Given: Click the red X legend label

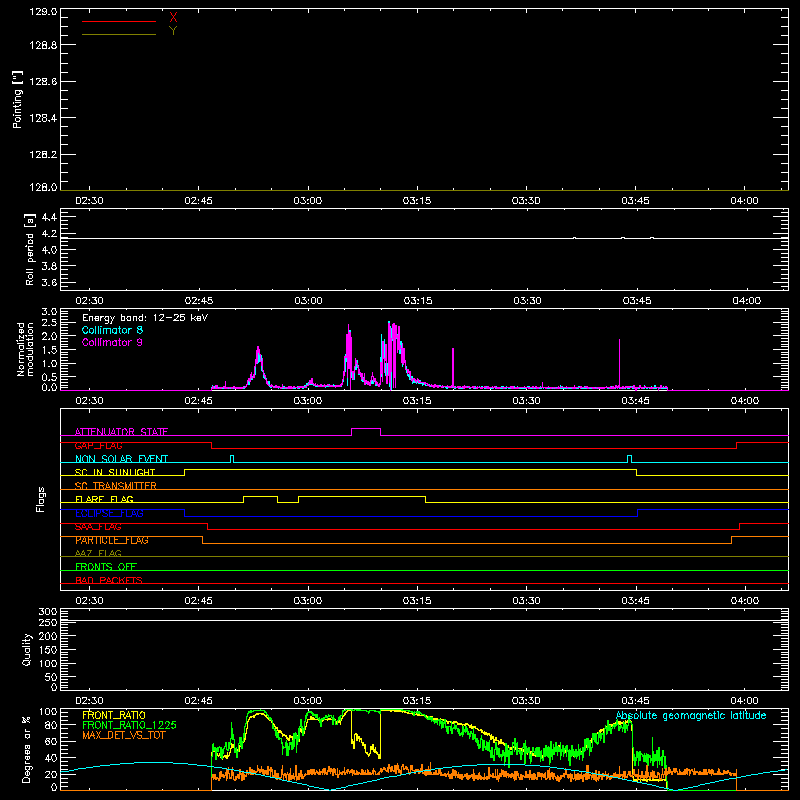Looking at the screenshot, I should (173, 18).
